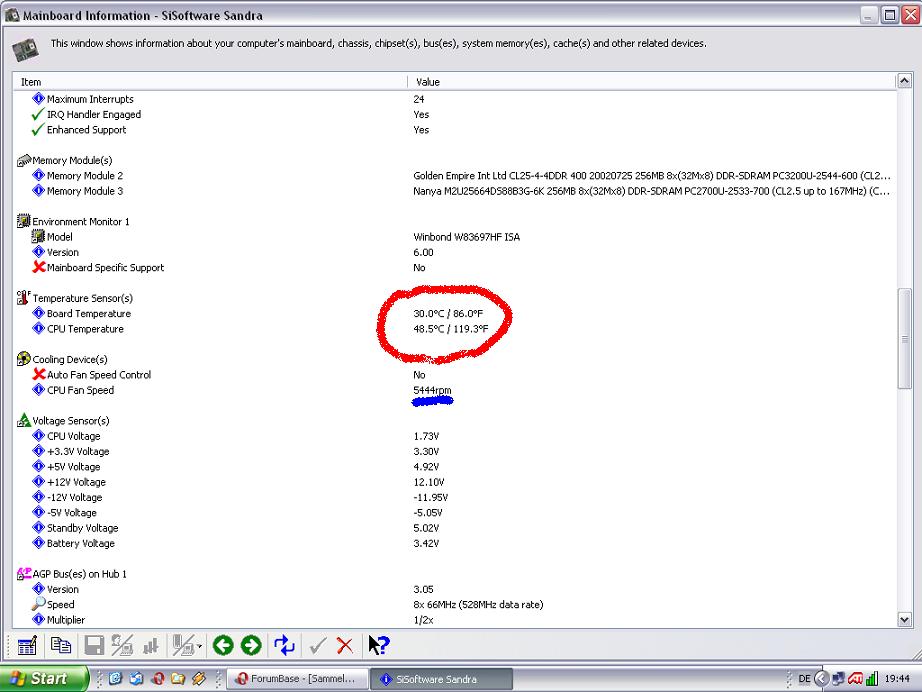Select AGP Bus(es) on Hub 1 icon
The image size is (922, 692).
(x=24, y=573)
